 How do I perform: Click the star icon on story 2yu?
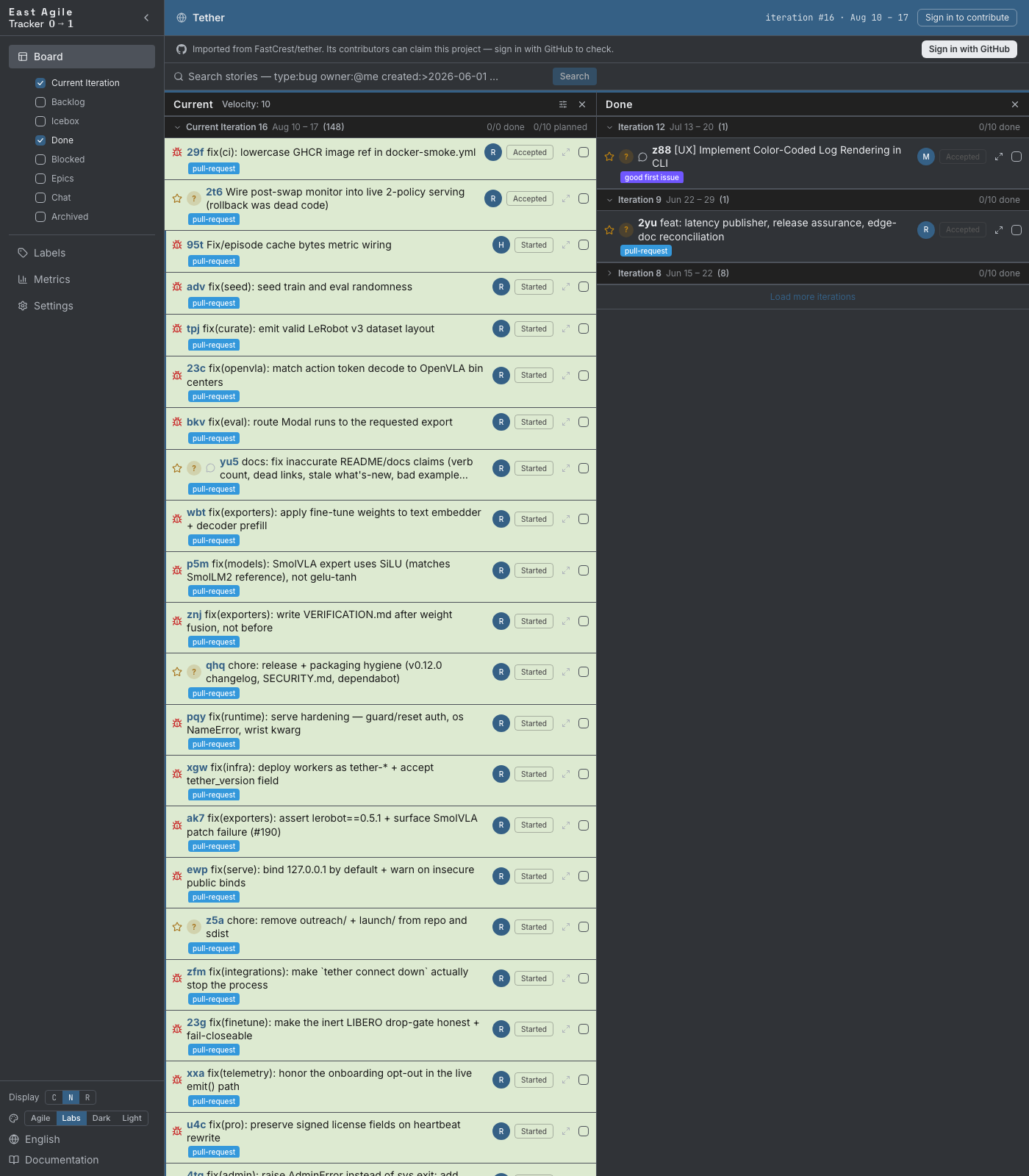click(x=609, y=230)
